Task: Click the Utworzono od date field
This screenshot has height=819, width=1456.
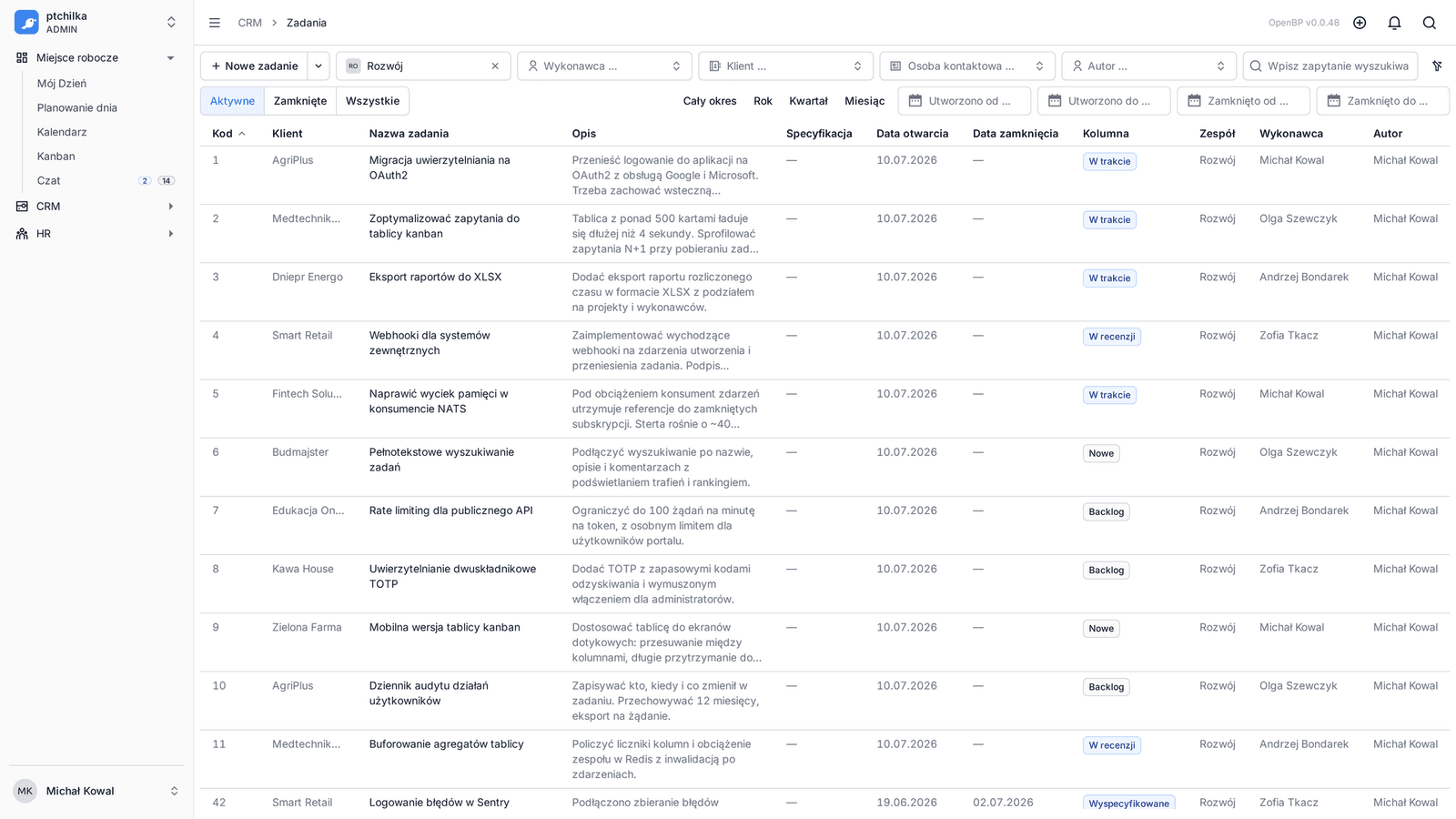Action: coord(965,101)
